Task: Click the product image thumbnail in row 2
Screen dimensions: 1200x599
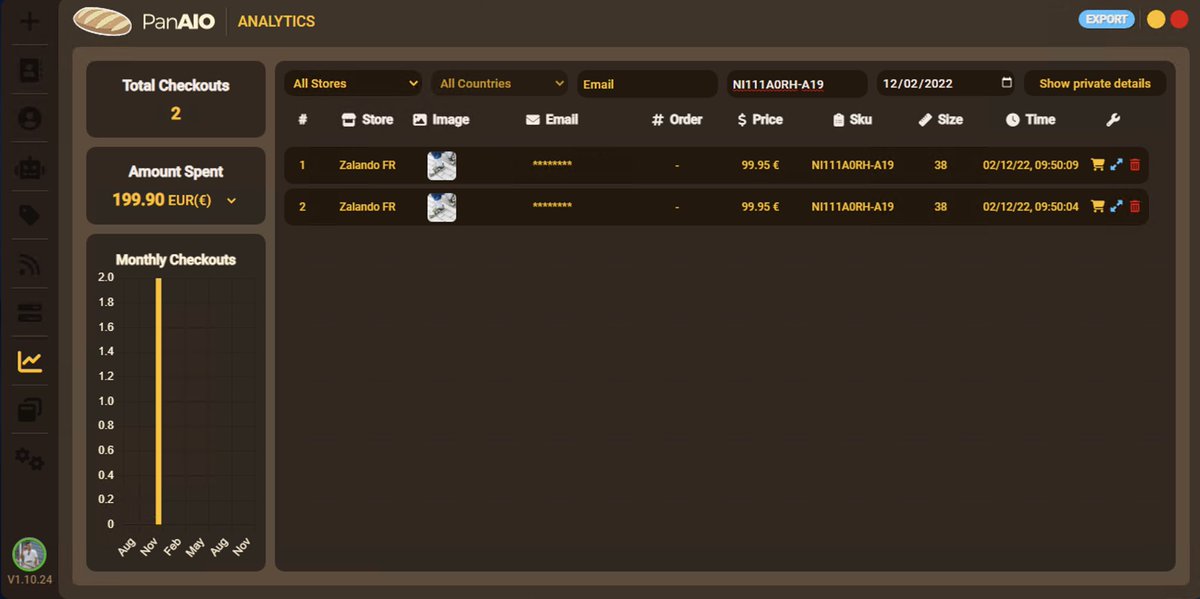Action: click(x=442, y=207)
